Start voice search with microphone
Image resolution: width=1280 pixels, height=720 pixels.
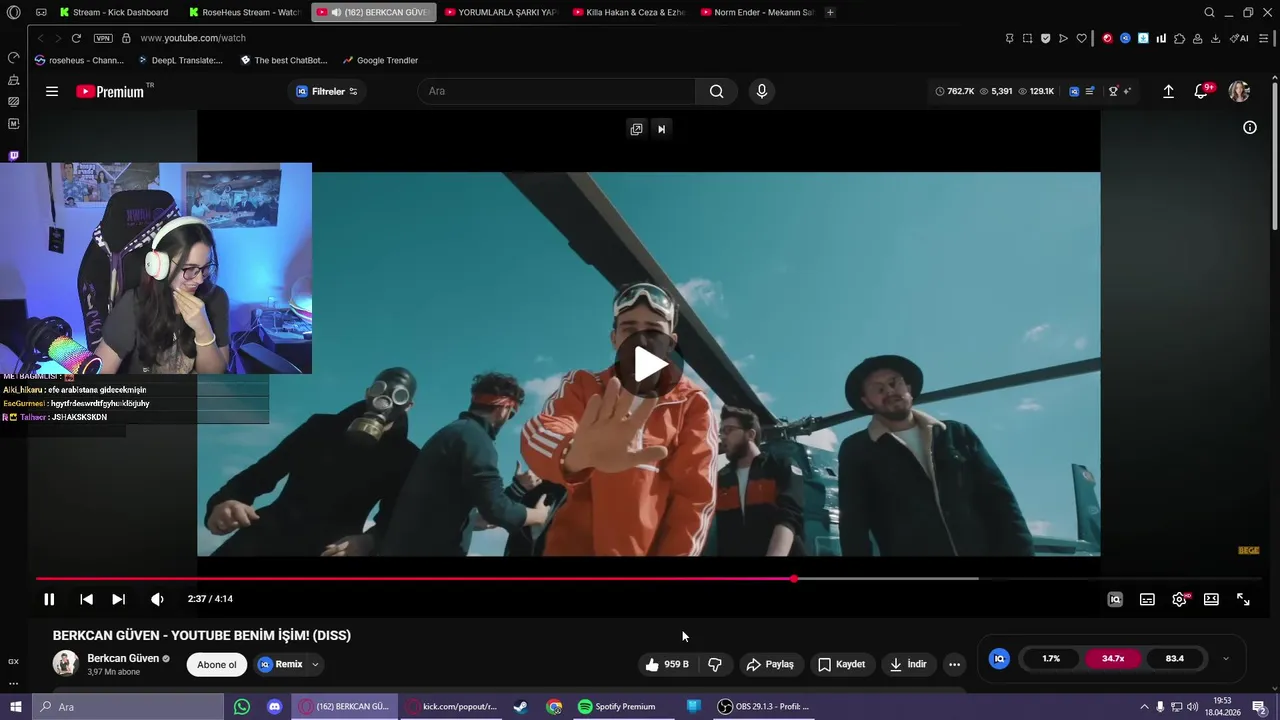point(762,91)
